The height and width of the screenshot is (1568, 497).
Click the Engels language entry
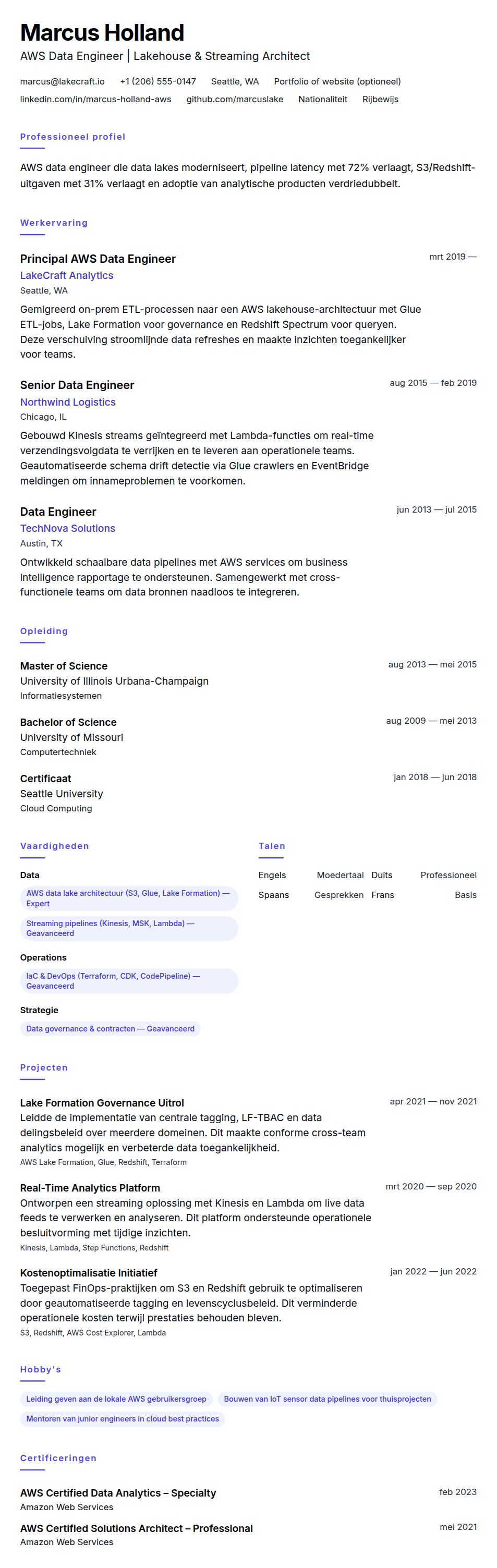(272, 874)
